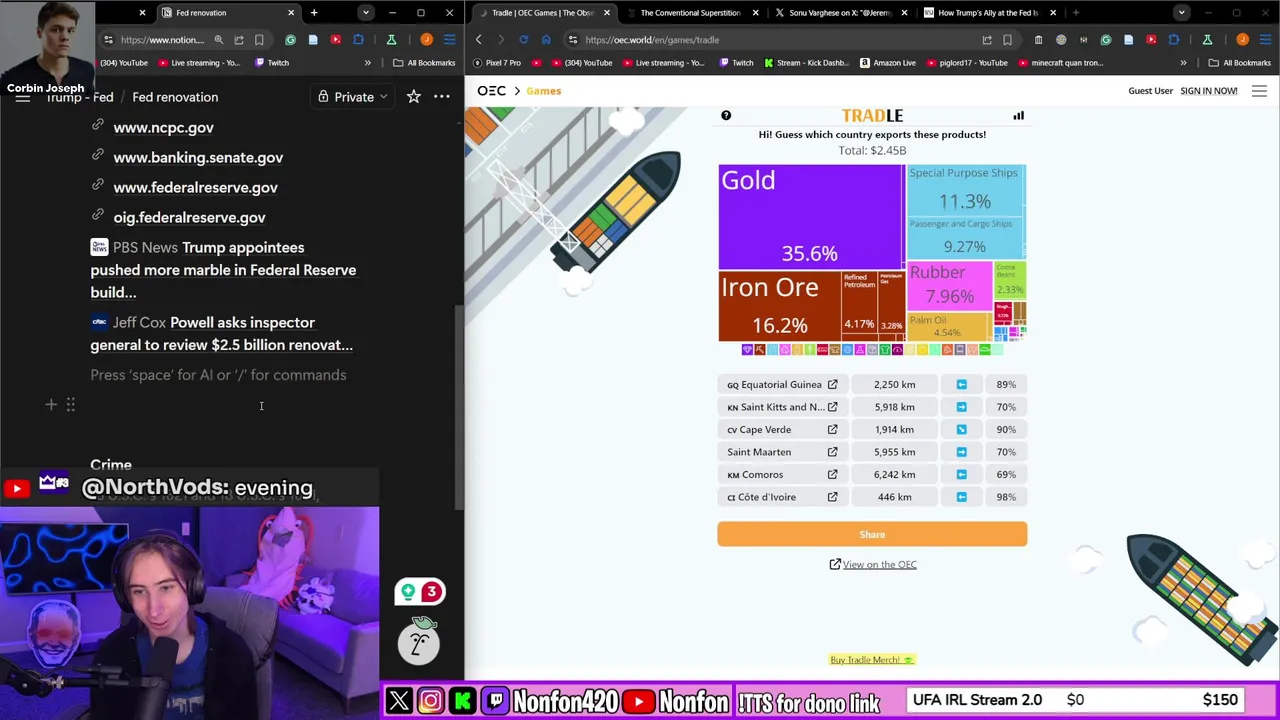1280x720 pixels.
Task: Open Côte d'Ivoire external link icon
Action: (x=832, y=497)
